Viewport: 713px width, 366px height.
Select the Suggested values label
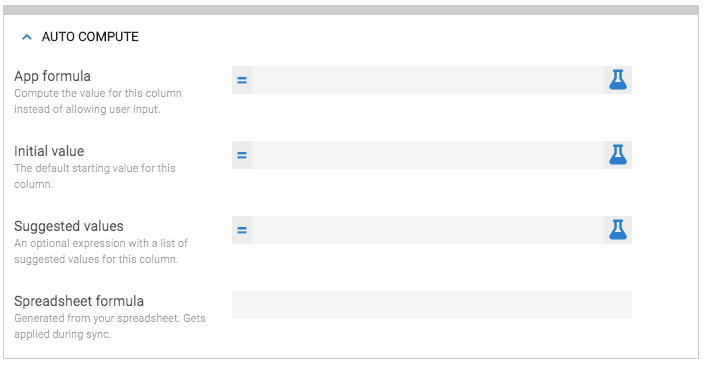click(69, 226)
